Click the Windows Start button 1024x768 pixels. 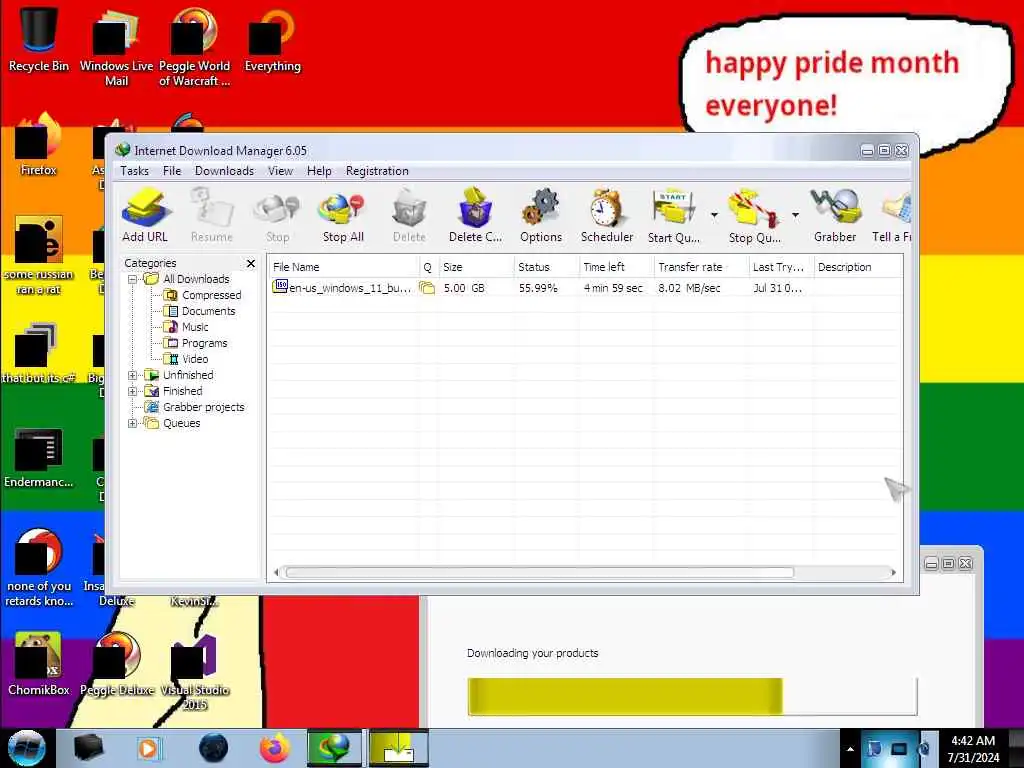point(27,748)
